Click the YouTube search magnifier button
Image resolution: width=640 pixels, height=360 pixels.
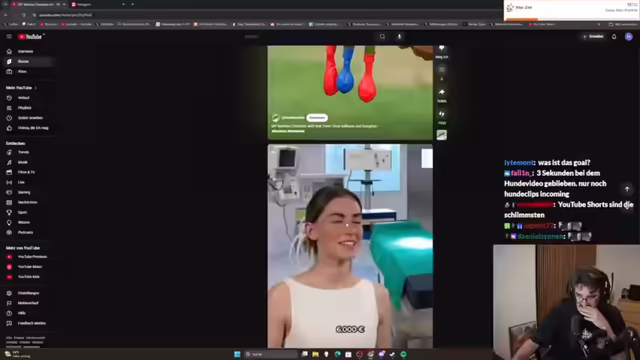point(382,36)
